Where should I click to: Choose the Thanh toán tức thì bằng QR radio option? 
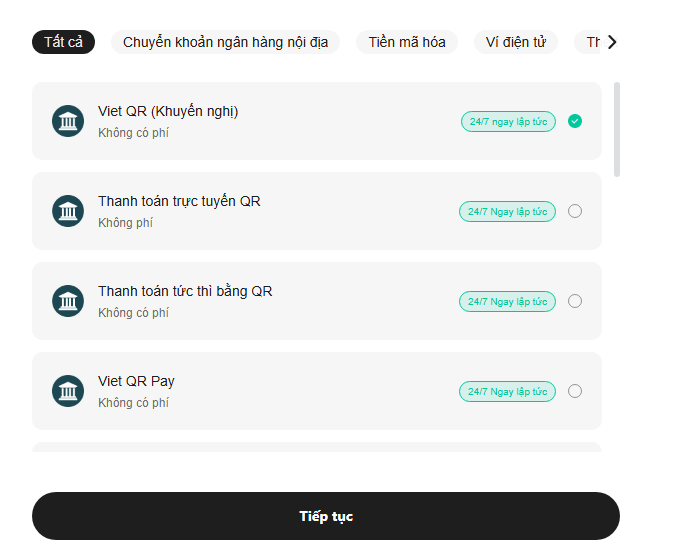click(575, 301)
